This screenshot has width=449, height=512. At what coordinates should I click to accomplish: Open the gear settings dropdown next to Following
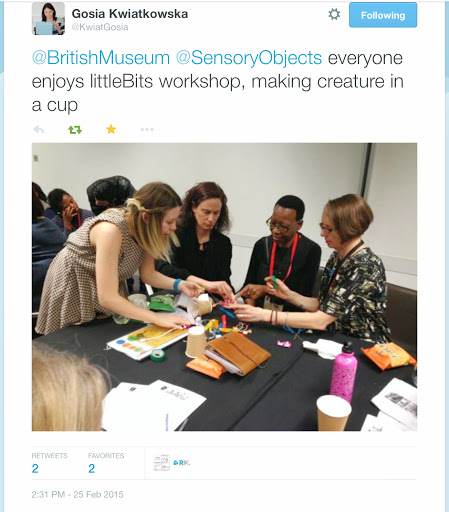pos(334,14)
